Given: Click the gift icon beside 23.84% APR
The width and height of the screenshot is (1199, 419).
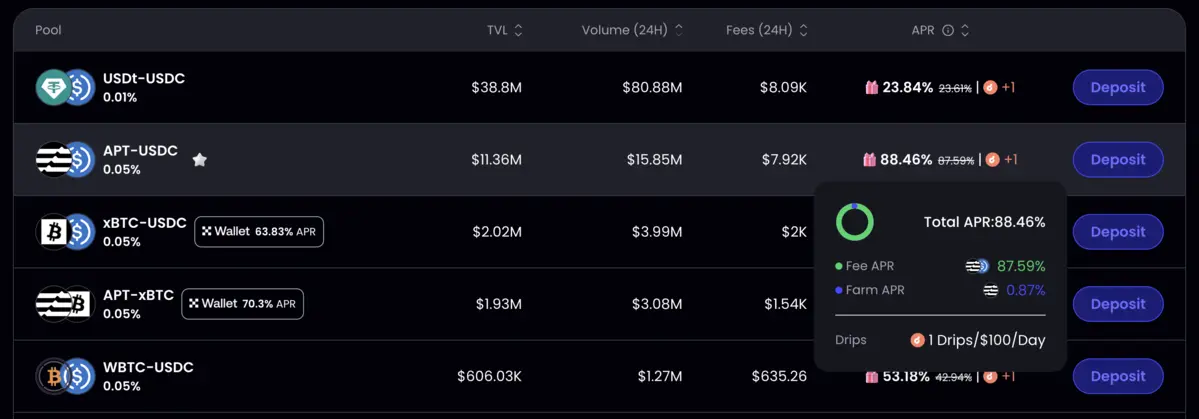Looking at the screenshot, I should [x=872, y=88].
